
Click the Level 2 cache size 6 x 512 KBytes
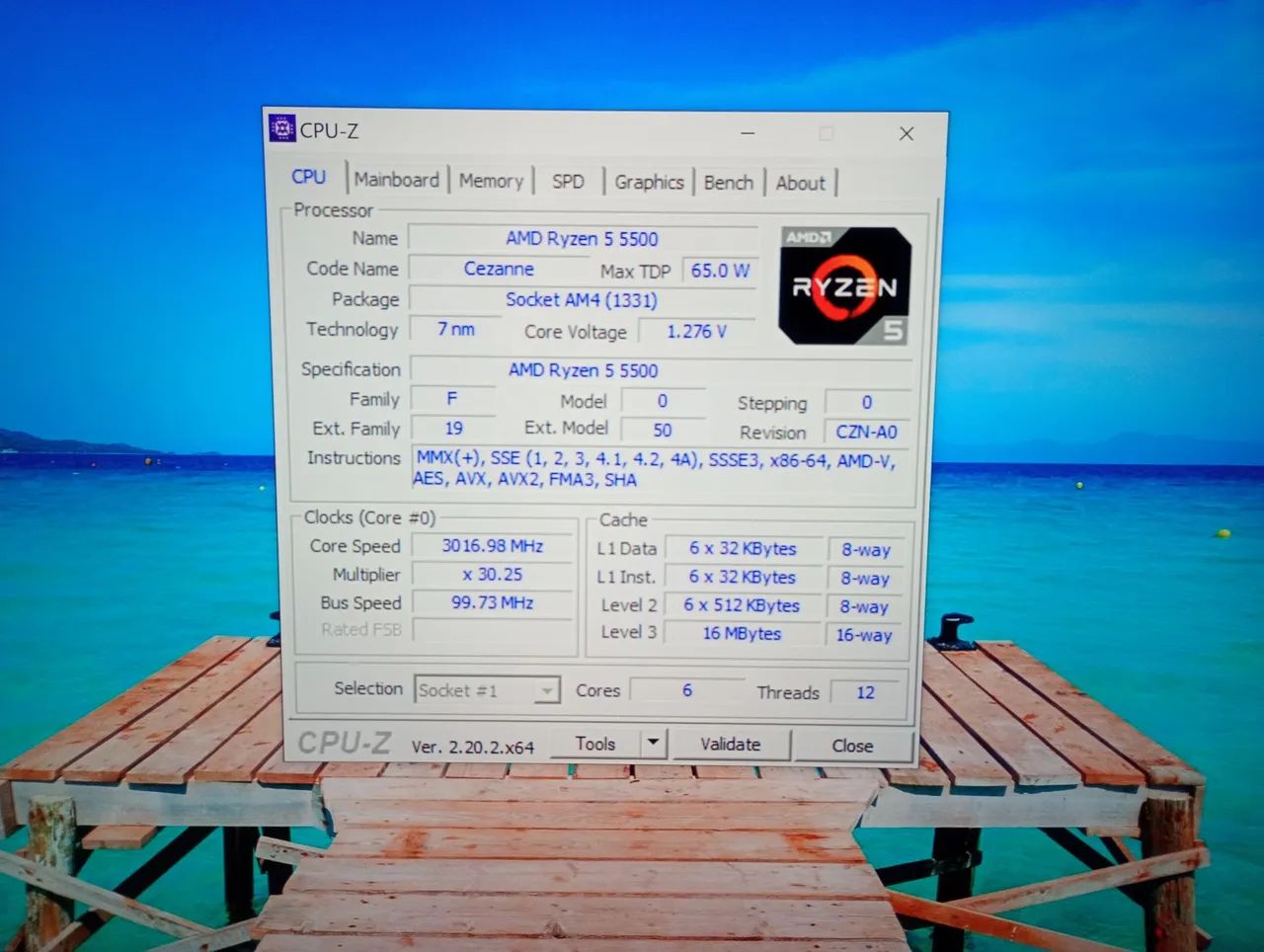(743, 605)
